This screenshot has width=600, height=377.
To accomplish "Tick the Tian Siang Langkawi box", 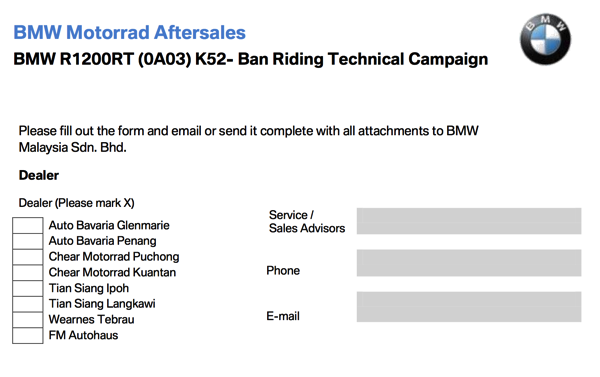I will 28,304.
